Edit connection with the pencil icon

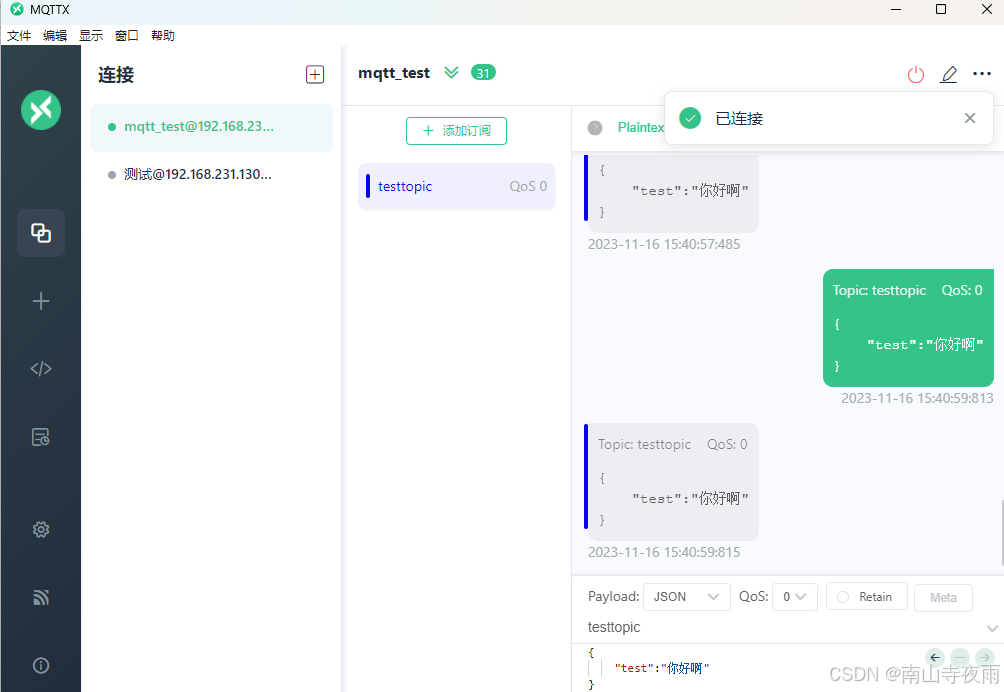[948, 74]
